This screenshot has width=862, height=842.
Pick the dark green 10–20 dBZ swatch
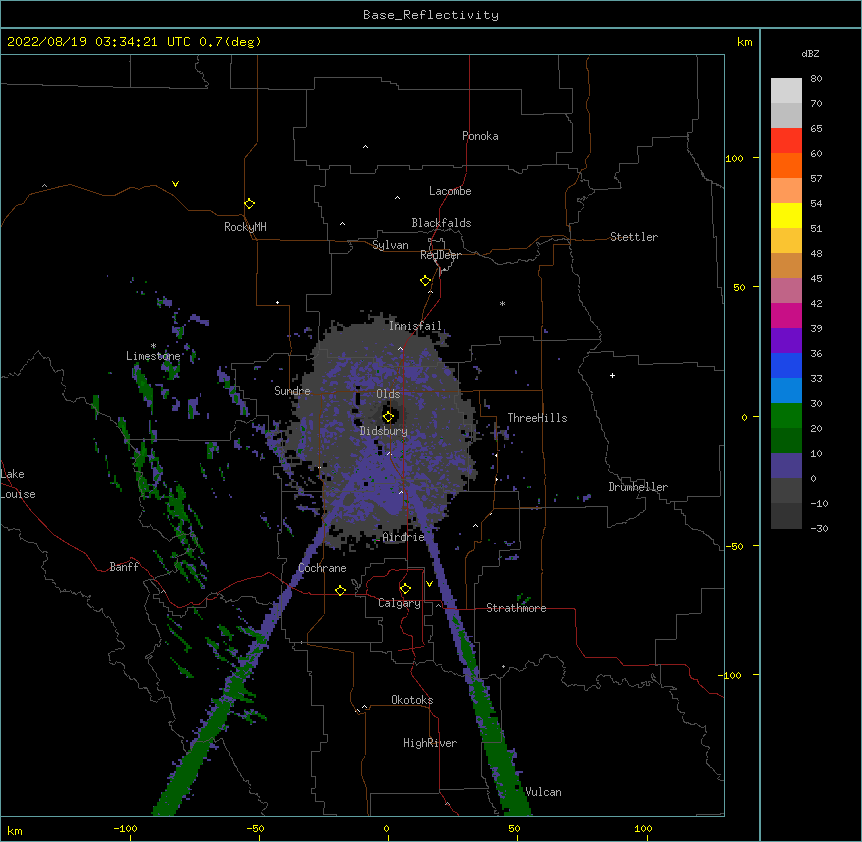pyautogui.click(x=786, y=441)
